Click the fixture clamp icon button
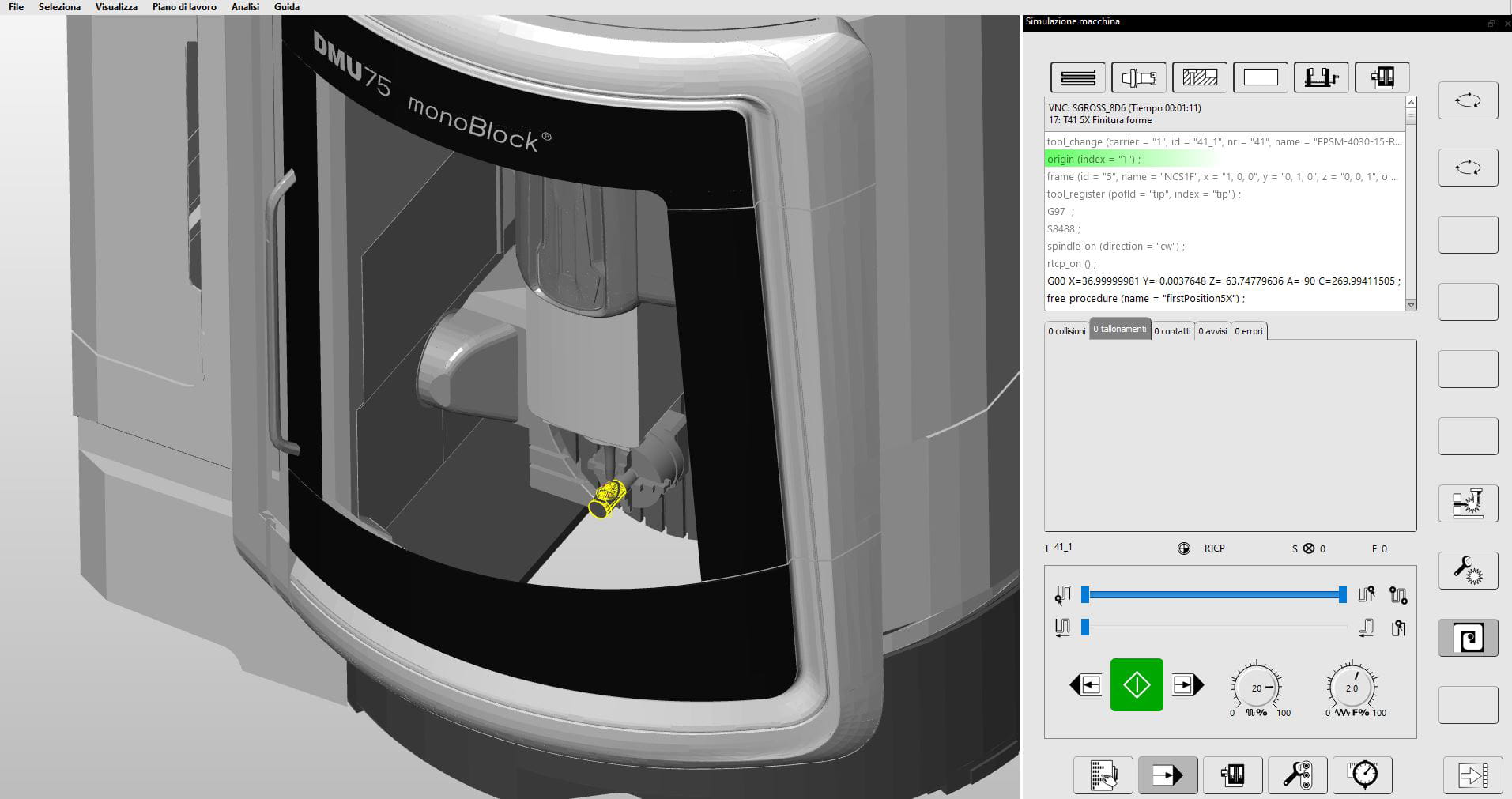The width and height of the screenshot is (1512, 799). coord(1322,77)
